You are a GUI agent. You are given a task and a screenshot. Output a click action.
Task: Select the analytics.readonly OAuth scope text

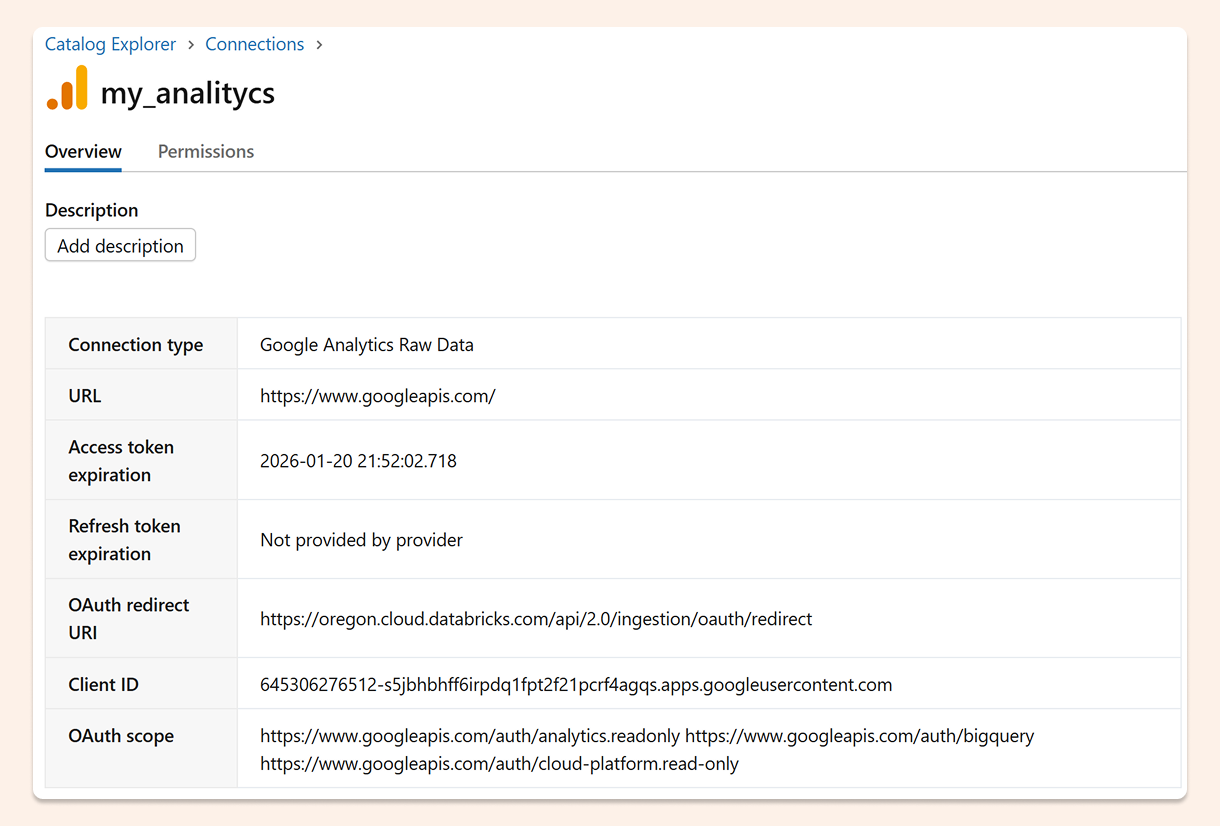[x=470, y=735]
